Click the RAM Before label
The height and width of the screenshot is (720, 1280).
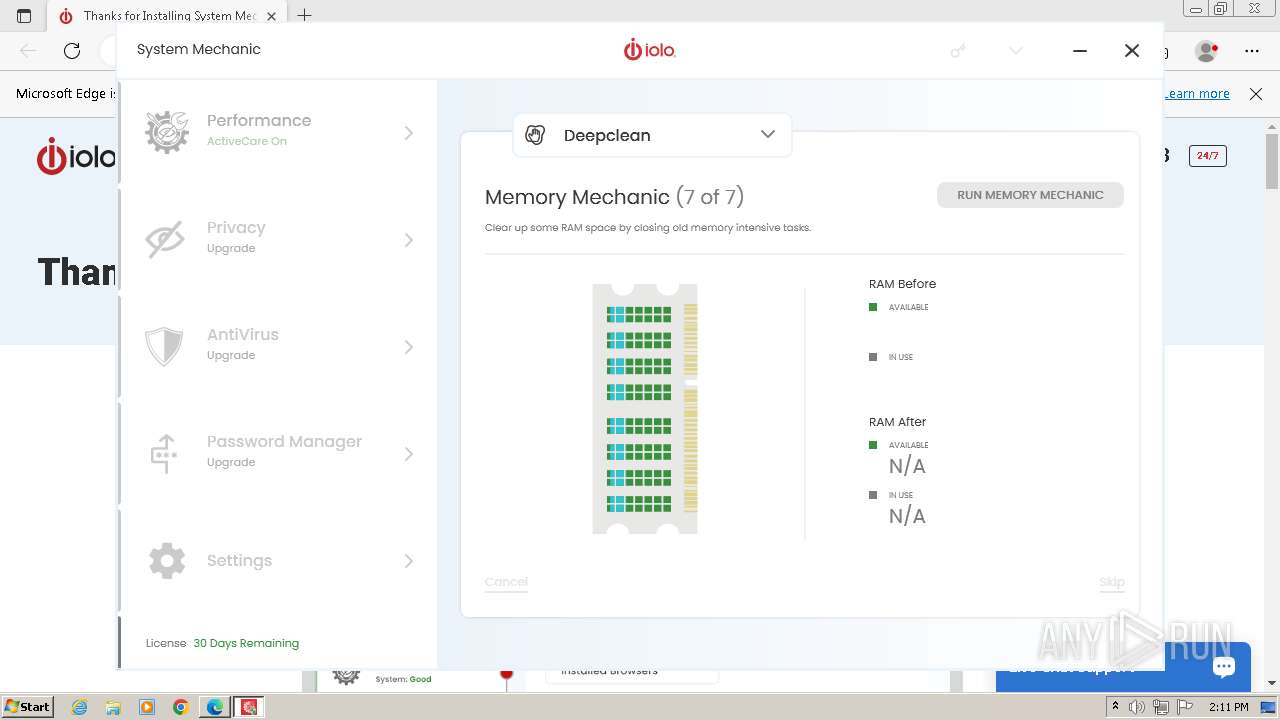coord(902,284)
